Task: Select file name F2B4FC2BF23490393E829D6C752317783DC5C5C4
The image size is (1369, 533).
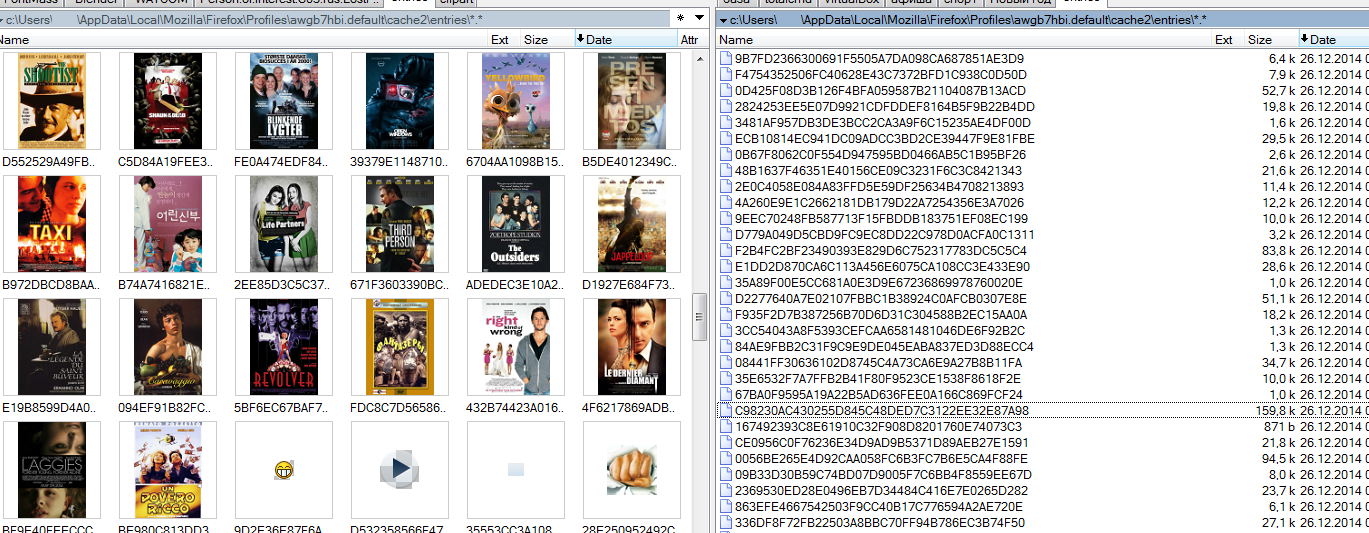Action: 881,251
